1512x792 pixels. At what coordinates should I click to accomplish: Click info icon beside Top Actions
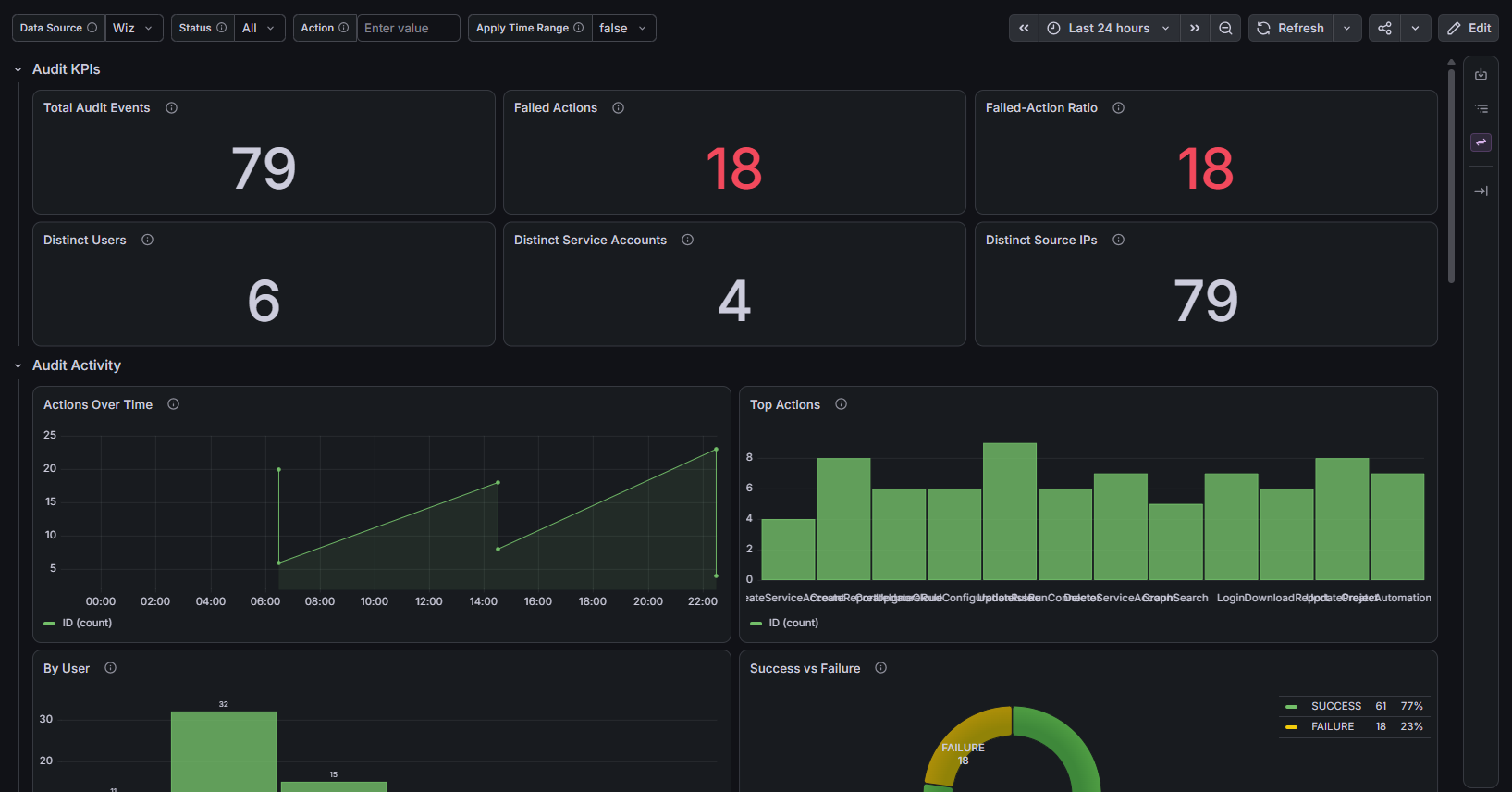tap(841, 404)
